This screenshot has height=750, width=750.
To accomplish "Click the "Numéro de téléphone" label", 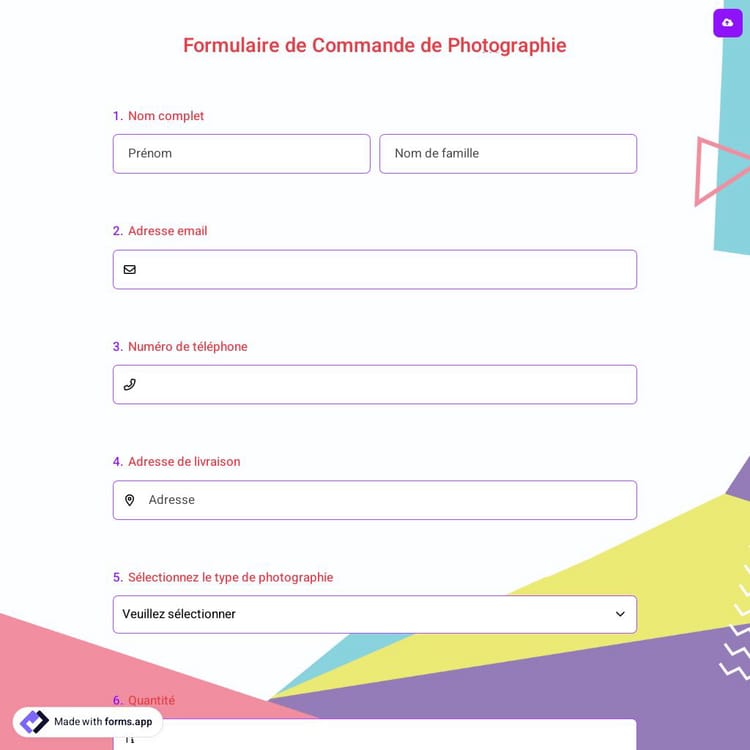I will (187, 347).
